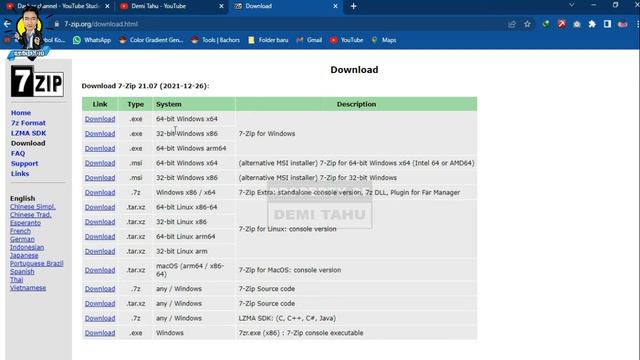Go to the Home page link
This screenshot has width=640, height=360.
click(x=21, y=113)
